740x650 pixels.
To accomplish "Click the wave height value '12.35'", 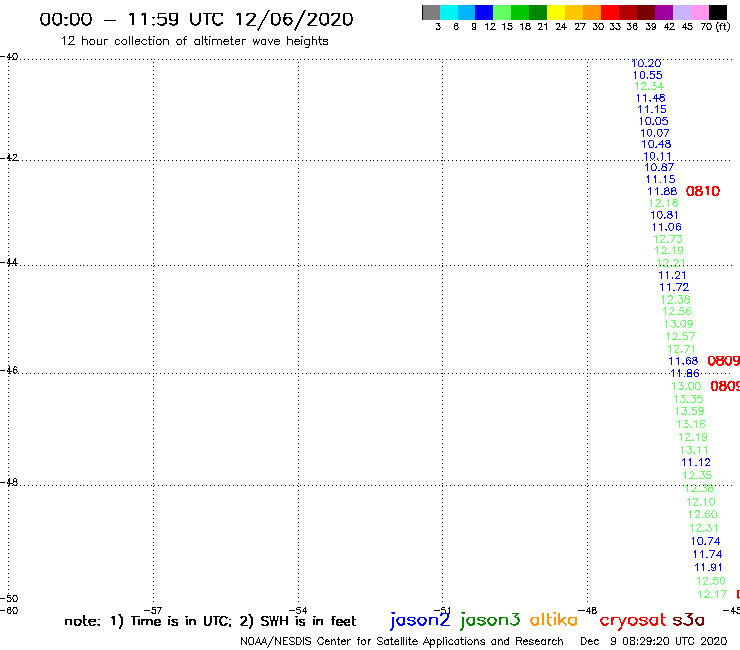I will click(697, 475).
